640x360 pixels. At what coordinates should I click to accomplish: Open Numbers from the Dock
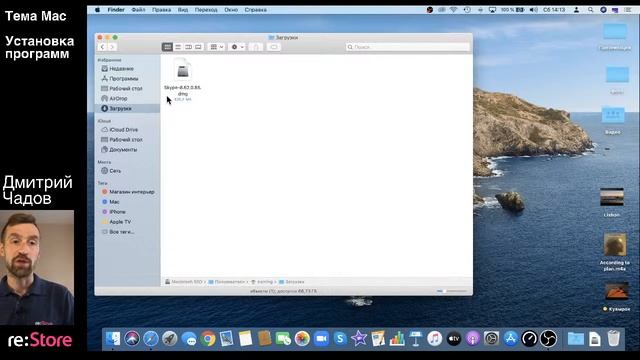point(397,339)
